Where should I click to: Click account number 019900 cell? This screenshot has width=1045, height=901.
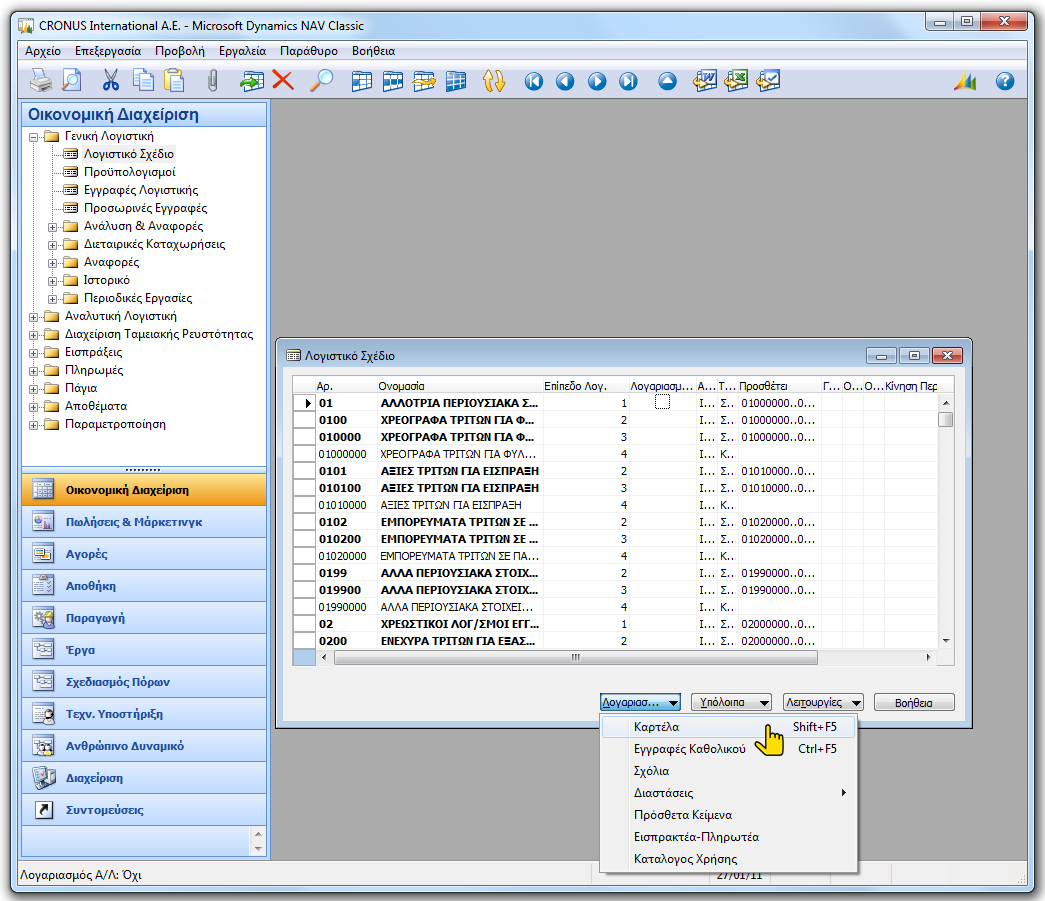[345, 590]
